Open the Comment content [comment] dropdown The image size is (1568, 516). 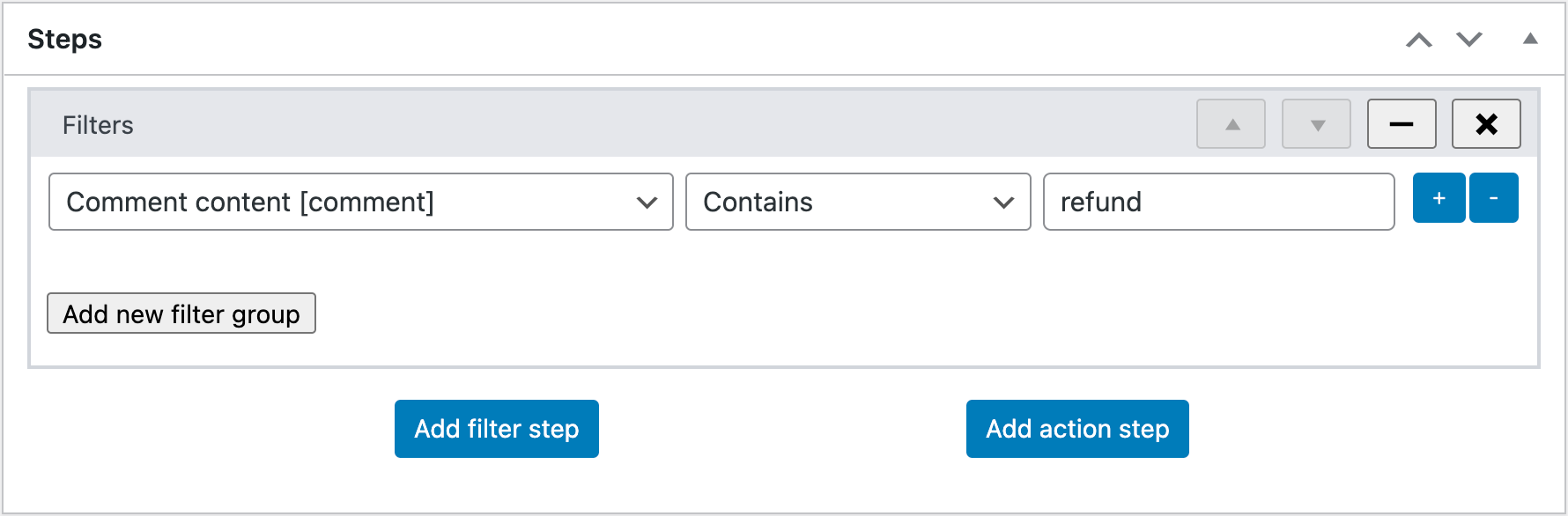(360, 202)
